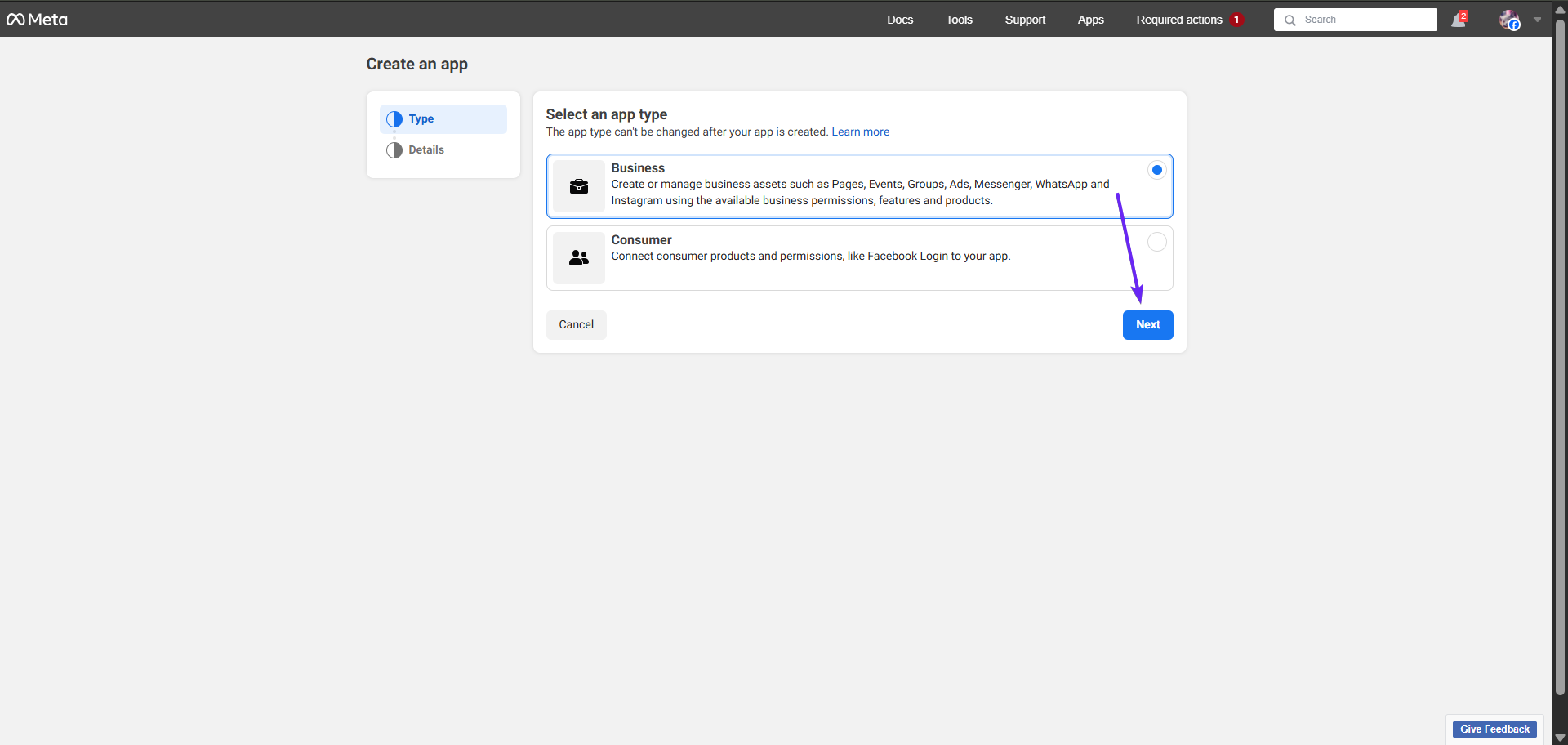Click the Type step progress icon
The height and width of the screenshot is (745, 1568).
[394, 119]
